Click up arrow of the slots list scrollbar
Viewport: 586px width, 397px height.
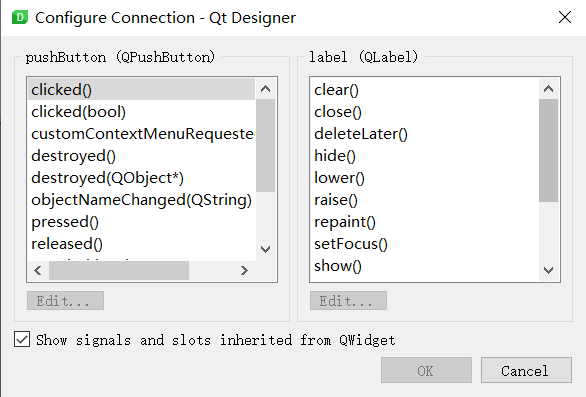click(x=548, y=89)
